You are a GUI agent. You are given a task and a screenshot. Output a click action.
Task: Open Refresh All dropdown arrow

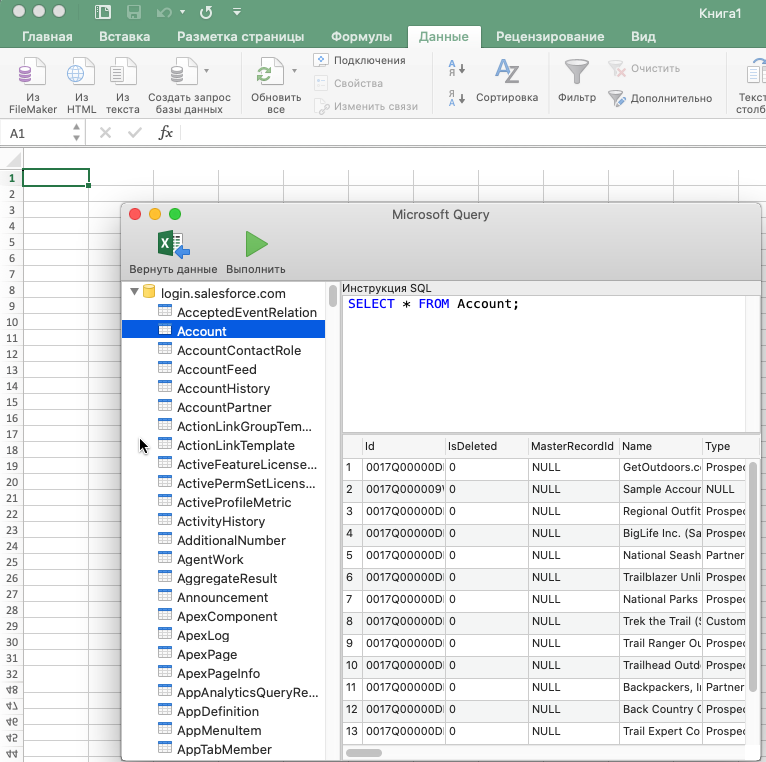[295, 71]
